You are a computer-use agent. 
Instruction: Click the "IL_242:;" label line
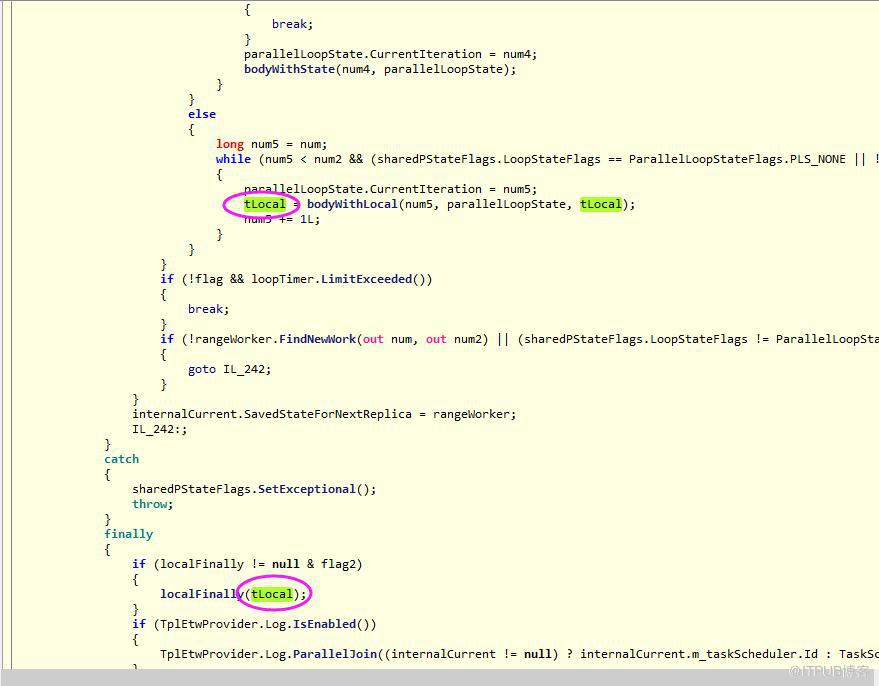160,429
